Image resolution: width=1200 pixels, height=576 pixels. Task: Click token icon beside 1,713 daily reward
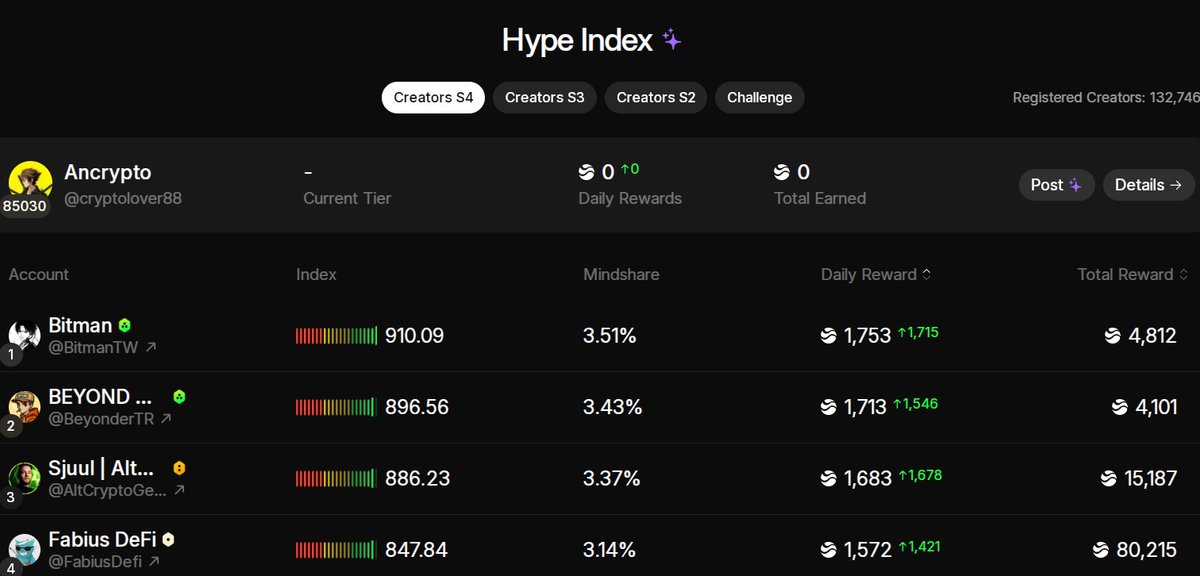(828, 407)
